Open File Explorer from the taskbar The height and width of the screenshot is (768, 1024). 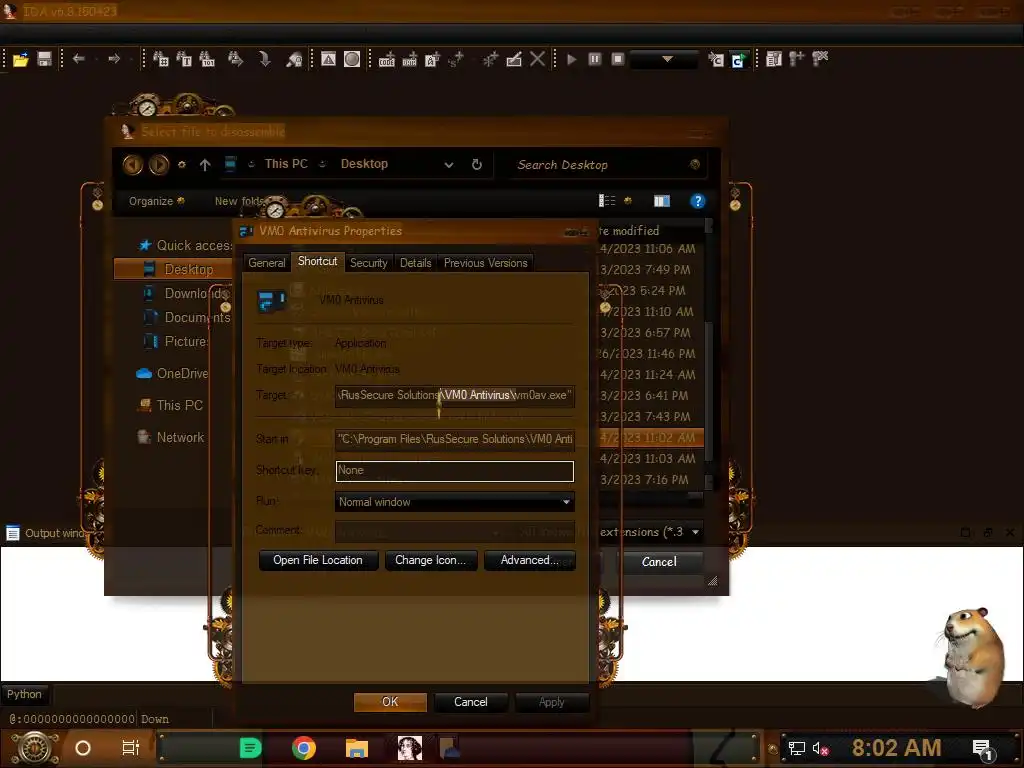[357, 748]
